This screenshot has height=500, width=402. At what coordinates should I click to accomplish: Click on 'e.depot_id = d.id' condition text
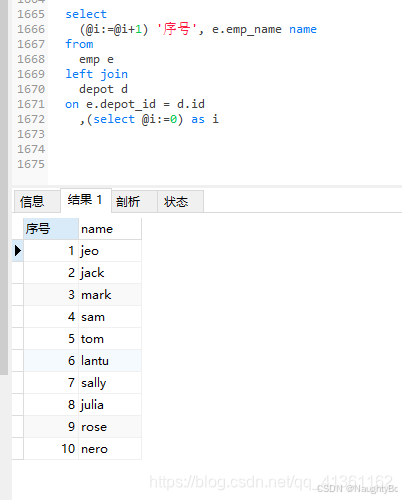click(145, 104)
